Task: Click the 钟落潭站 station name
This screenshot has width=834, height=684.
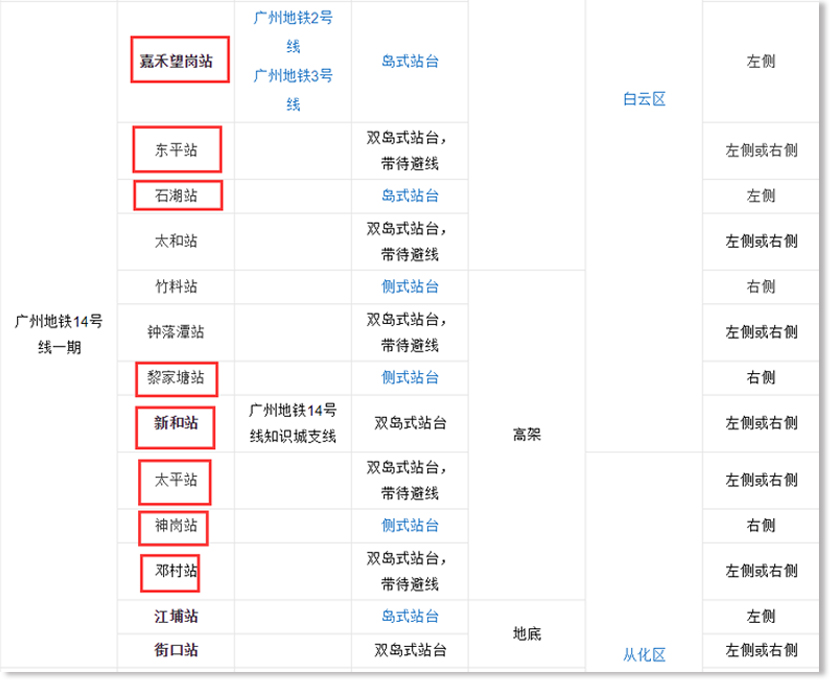Action: 176,332
